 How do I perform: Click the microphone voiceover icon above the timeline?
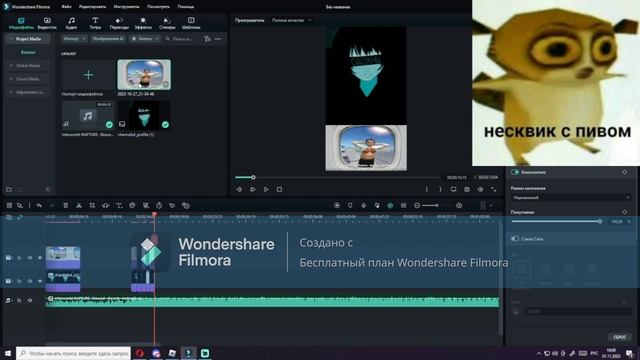(363, 205)
